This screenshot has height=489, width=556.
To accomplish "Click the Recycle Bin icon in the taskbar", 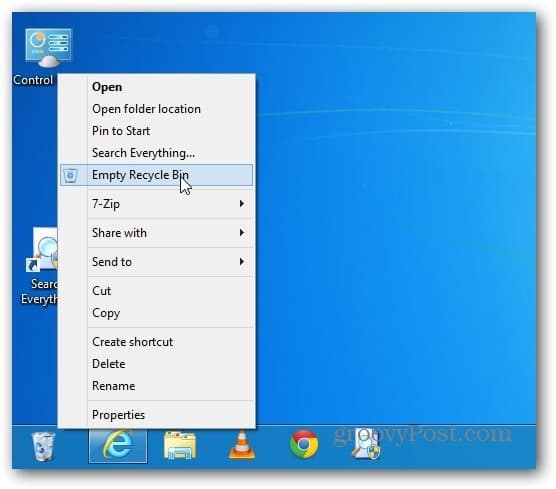I will pos(43,446).
